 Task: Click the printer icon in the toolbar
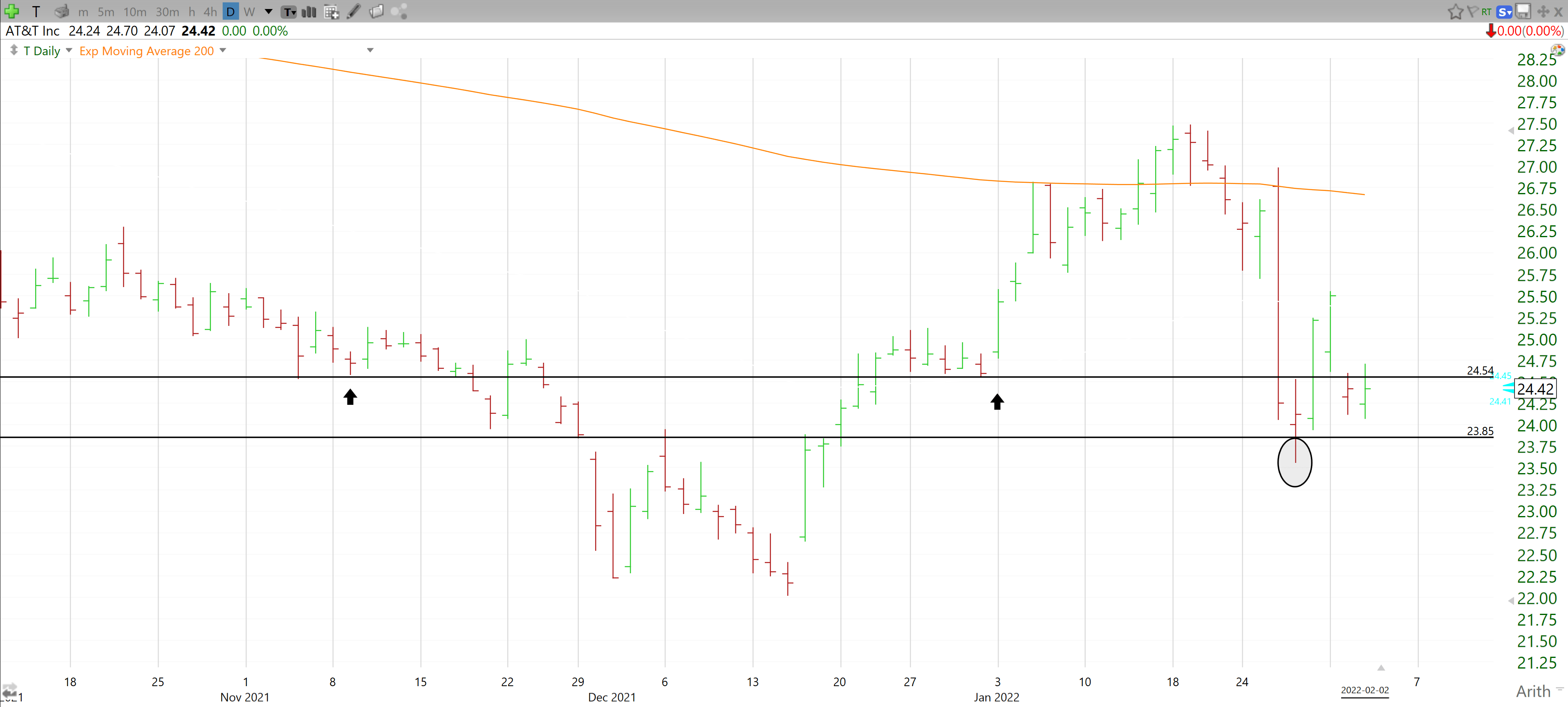coord(61,11)
